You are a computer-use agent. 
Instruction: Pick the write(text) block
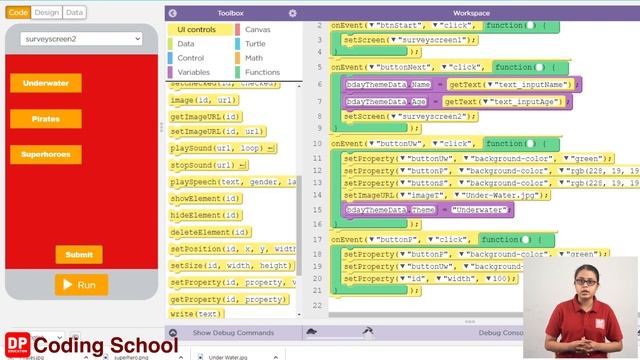pos(196,313)
